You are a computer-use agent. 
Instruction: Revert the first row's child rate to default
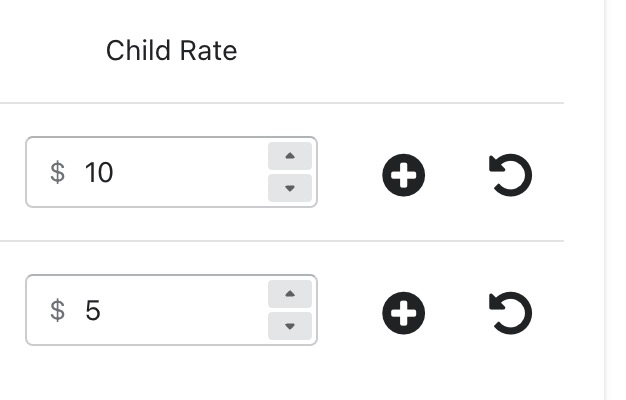click(x=510, y=175)
